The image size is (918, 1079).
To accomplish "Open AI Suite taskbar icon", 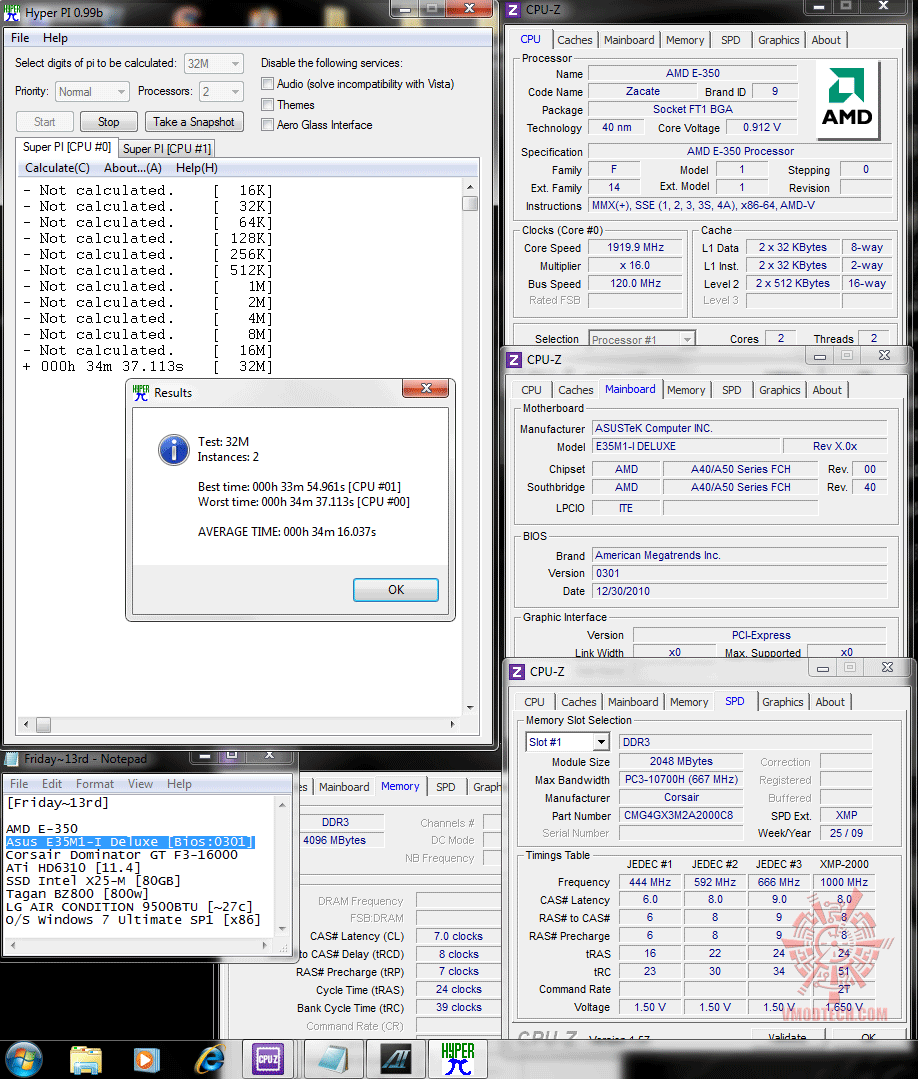I will tap(395, 1060).
